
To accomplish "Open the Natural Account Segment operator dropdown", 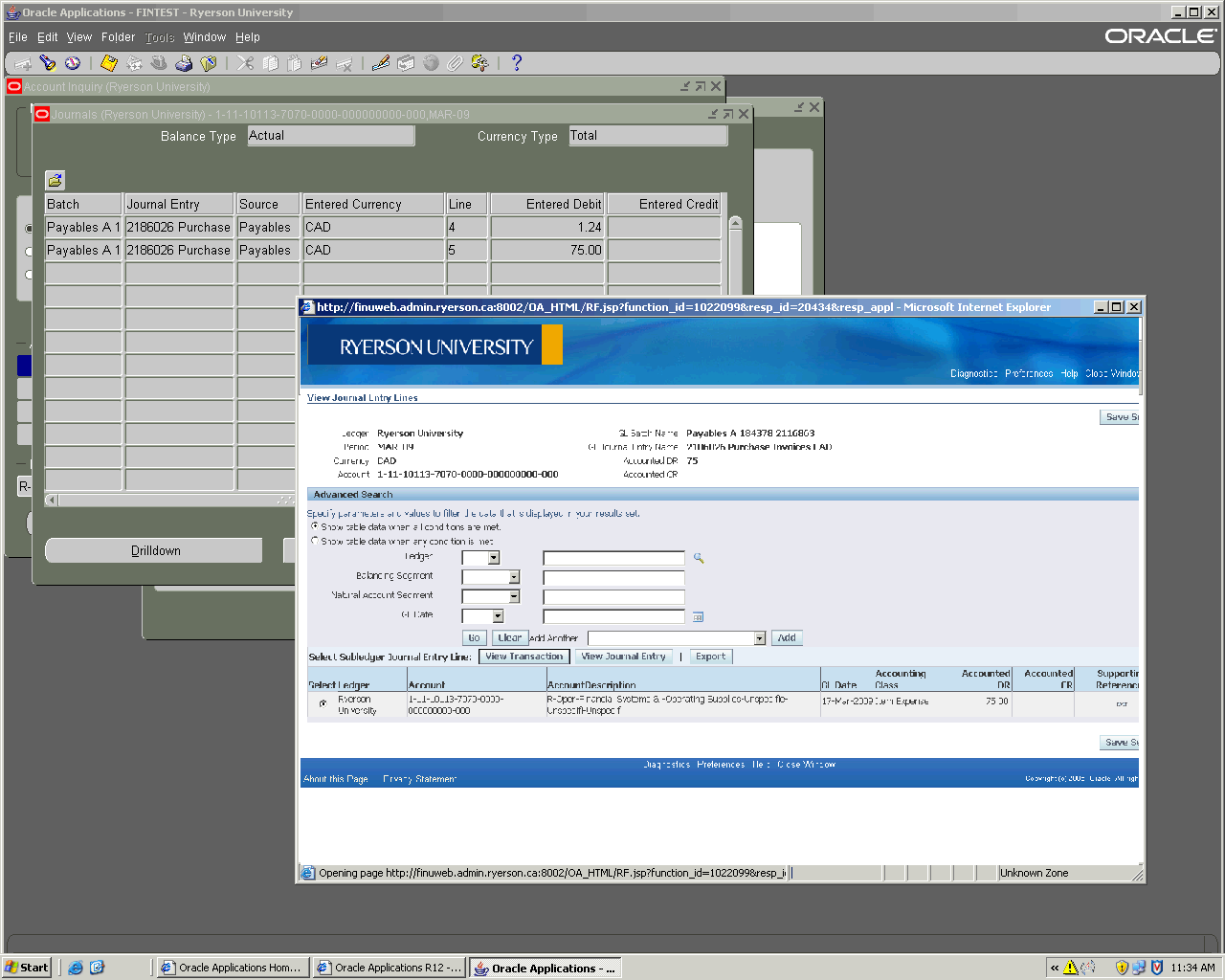I will (x=514, y=596).
